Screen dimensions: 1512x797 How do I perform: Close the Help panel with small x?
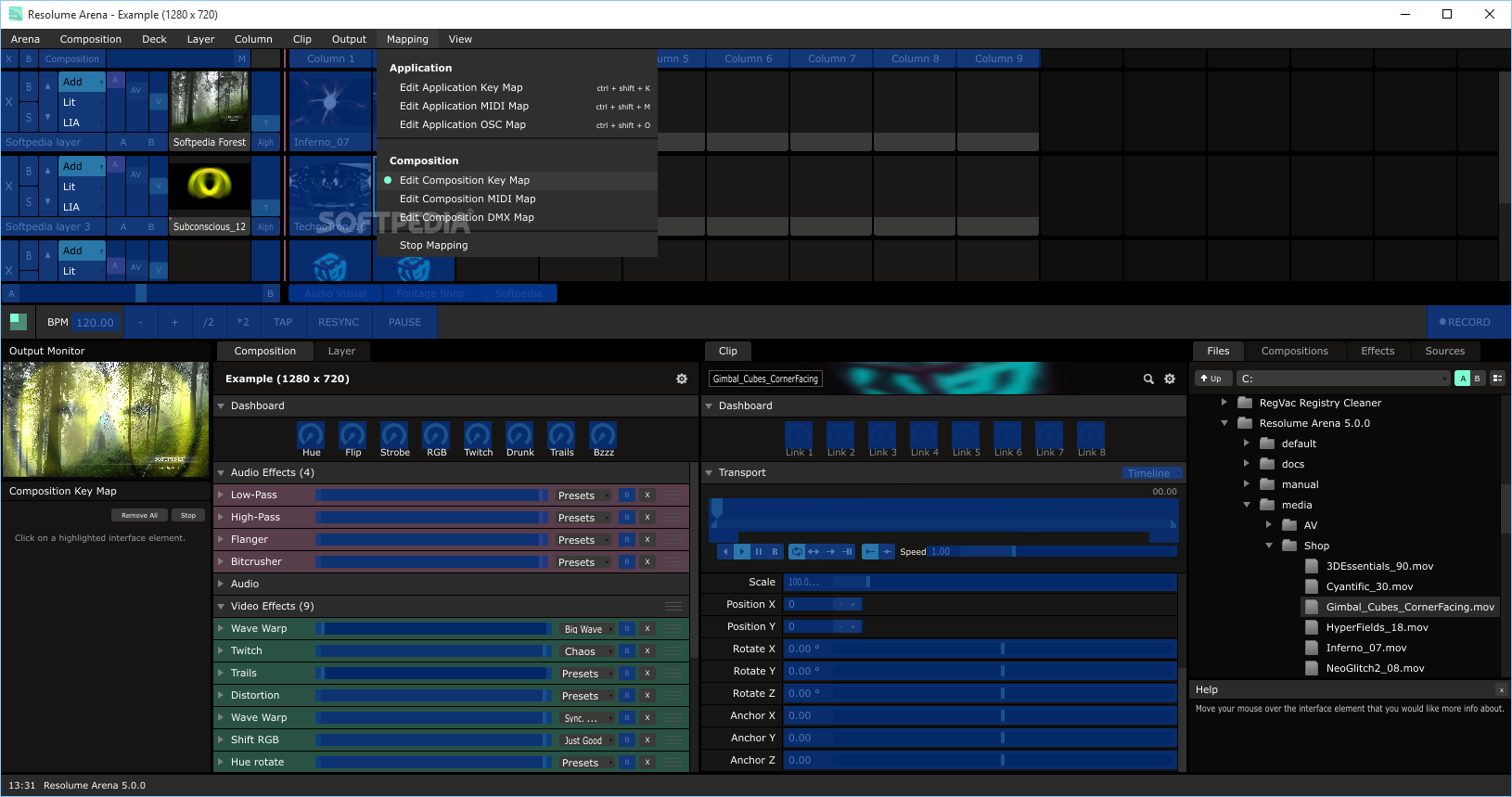tap(1501, 690)
